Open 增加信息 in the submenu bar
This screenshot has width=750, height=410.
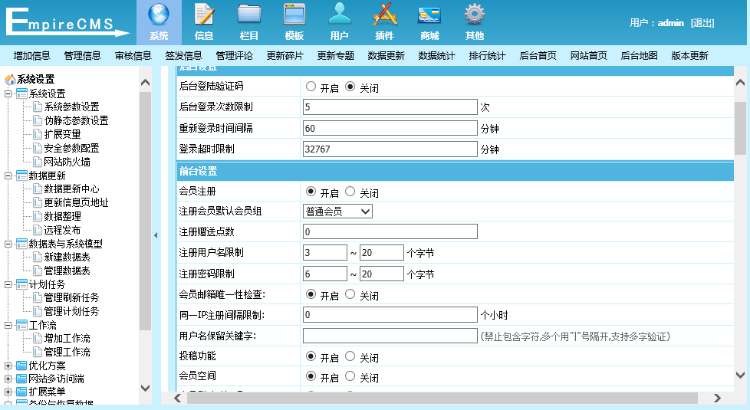(32, 56)
